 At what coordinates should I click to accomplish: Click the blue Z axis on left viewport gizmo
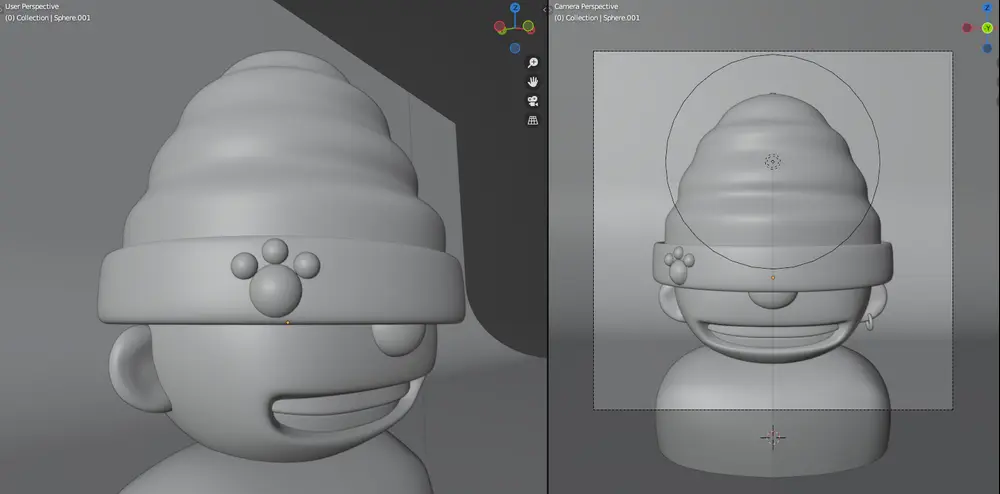click(x=515, y=7)
